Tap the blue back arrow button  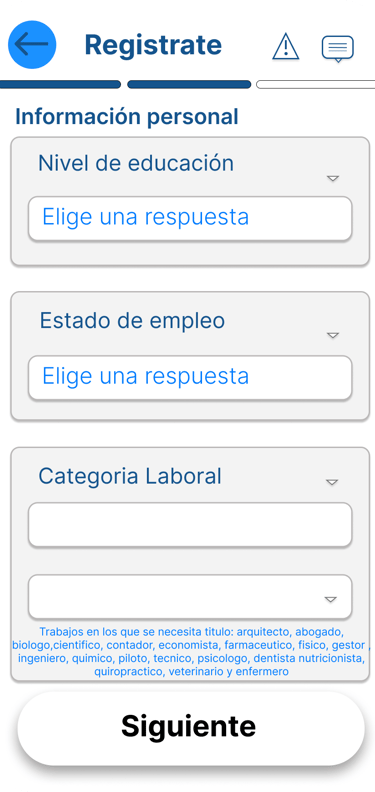click(x=32, y=44)
